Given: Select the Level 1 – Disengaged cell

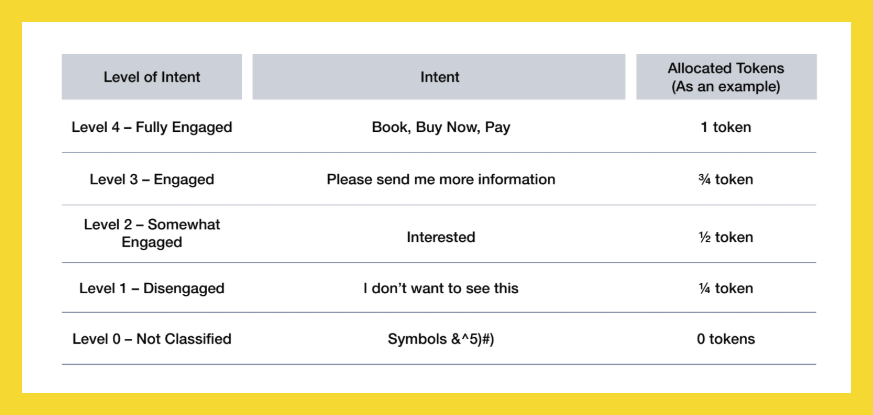Looking at the screenshot, I should tap(152, 288).
